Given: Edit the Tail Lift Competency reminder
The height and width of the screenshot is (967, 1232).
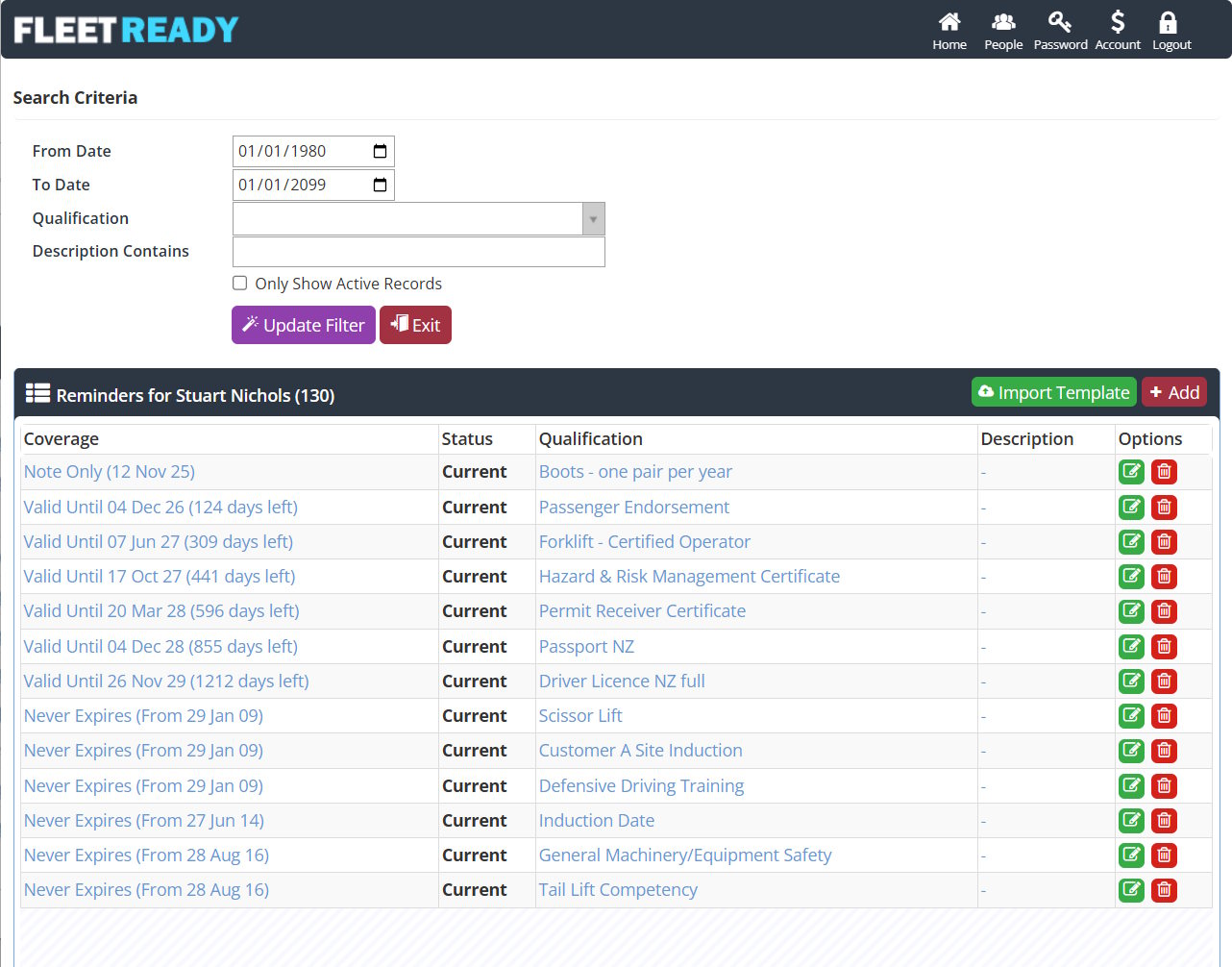Looking at the screenshot, I should pos(1132,890).
